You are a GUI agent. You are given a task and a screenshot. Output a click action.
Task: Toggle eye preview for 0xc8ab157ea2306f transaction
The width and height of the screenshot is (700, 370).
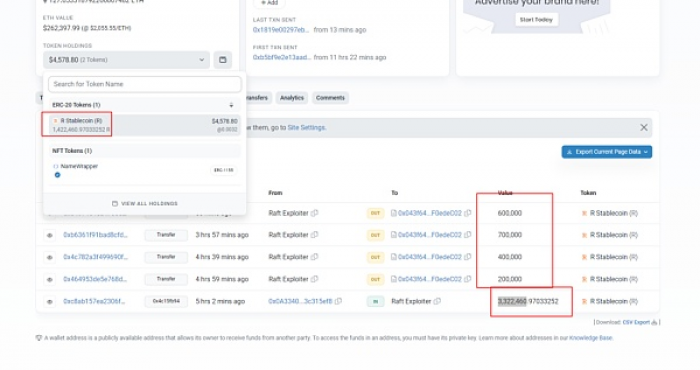point(50,302)
